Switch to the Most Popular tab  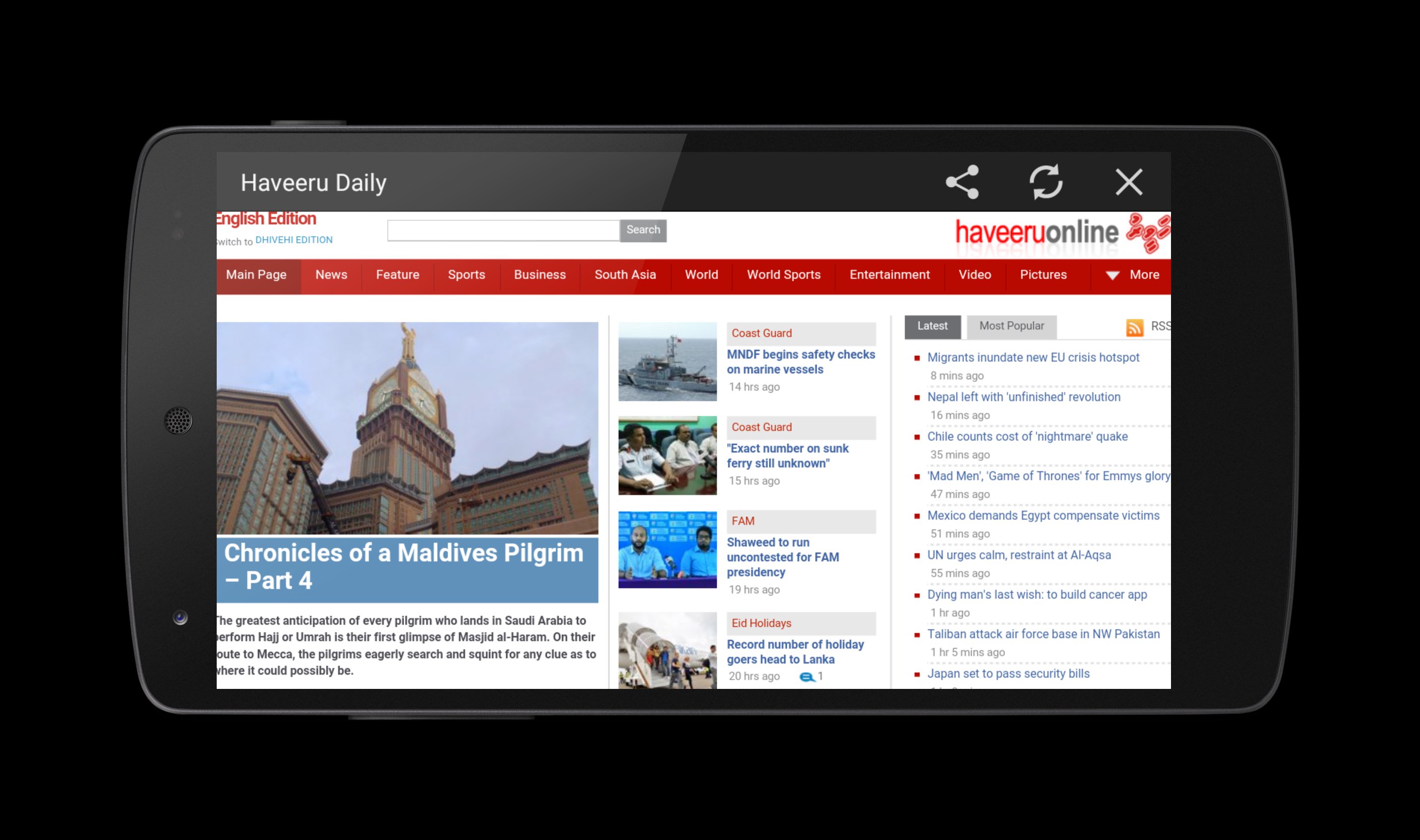pos(1011,326)
